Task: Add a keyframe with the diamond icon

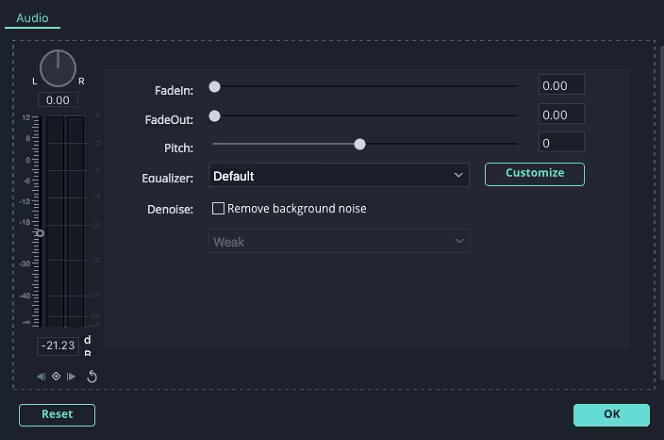Action: (x=56, y=377)
